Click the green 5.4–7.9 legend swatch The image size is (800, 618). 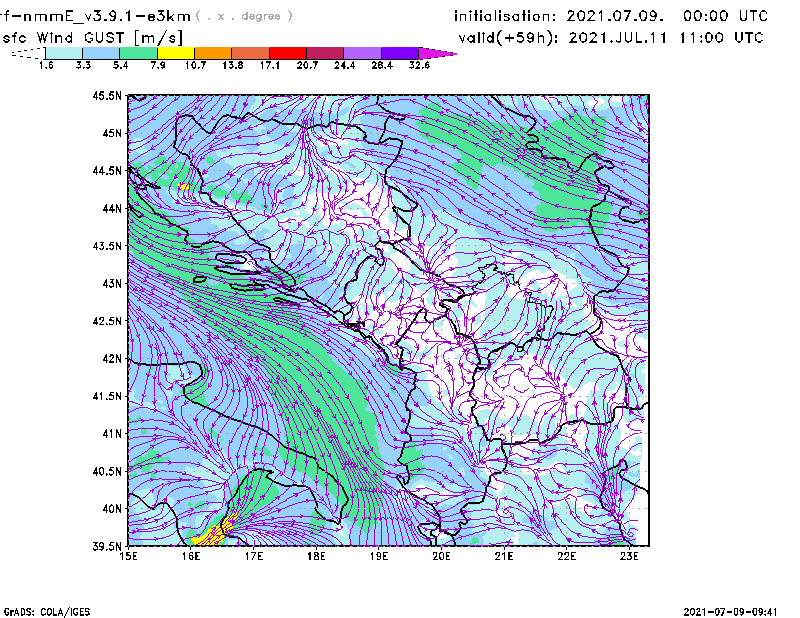tap(138, 53)
